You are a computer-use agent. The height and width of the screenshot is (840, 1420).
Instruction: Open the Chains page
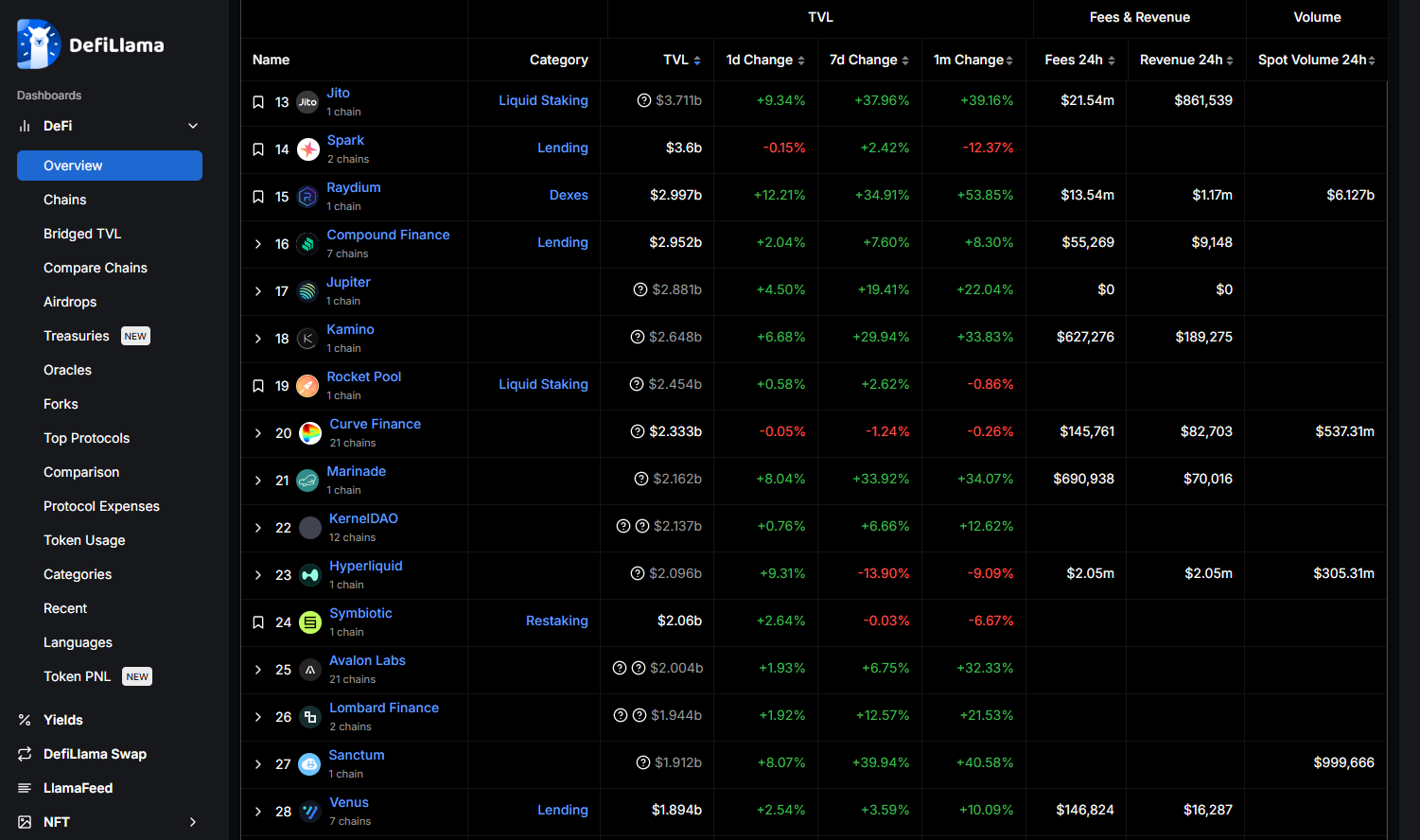tap(64, 200)
